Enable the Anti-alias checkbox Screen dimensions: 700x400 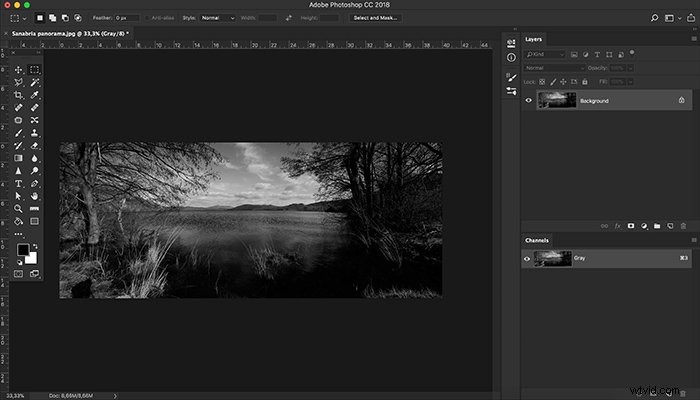click(147, 18)
